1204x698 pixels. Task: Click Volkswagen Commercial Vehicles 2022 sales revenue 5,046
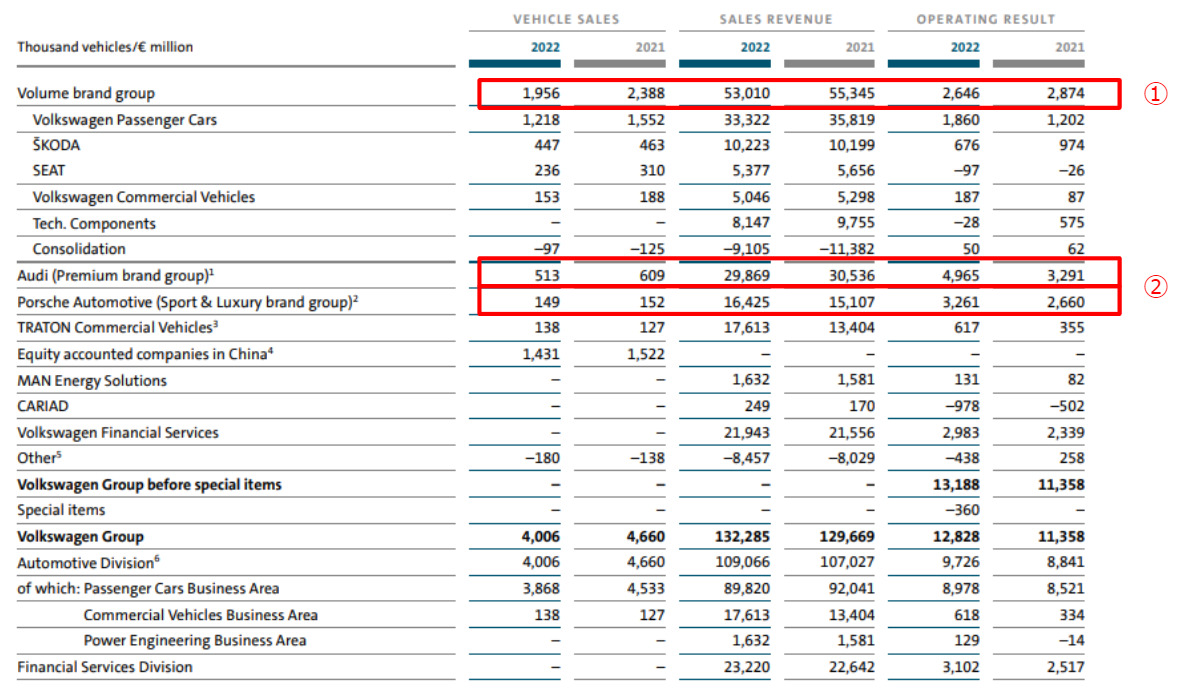pos(750,198)
